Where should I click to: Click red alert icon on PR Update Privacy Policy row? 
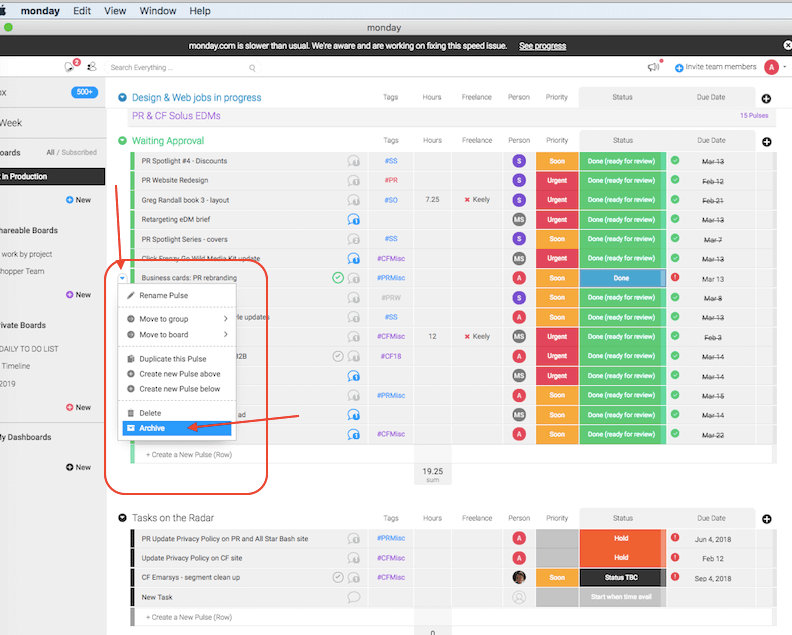click(x=675, y=538)
